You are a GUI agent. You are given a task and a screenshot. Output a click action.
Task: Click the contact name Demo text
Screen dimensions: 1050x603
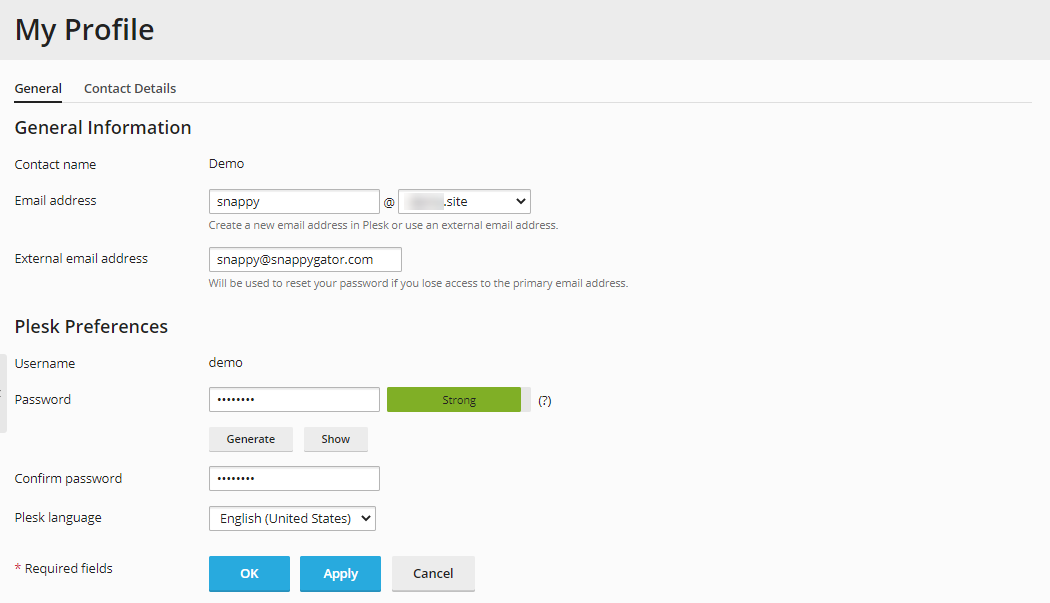(226, 163)
